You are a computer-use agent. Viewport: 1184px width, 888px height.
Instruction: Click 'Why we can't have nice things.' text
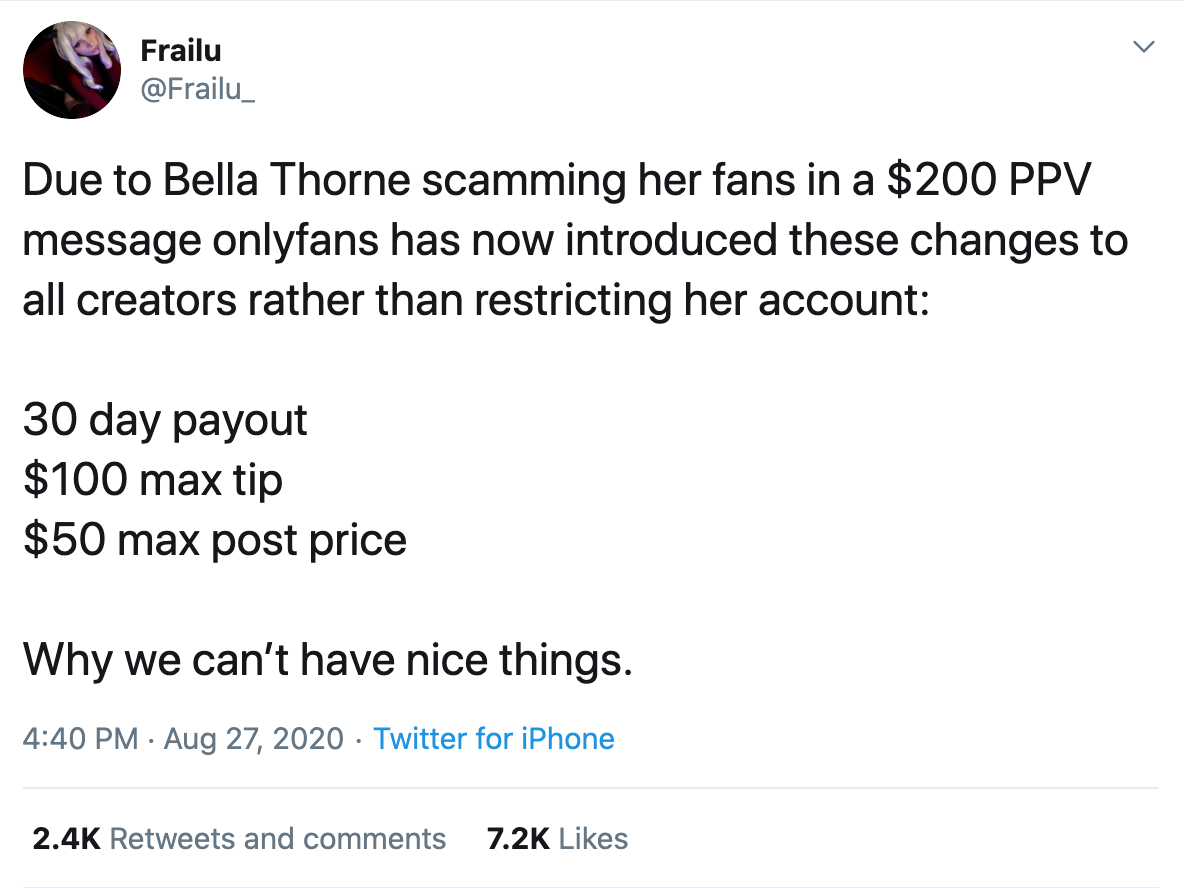point(328,660)
